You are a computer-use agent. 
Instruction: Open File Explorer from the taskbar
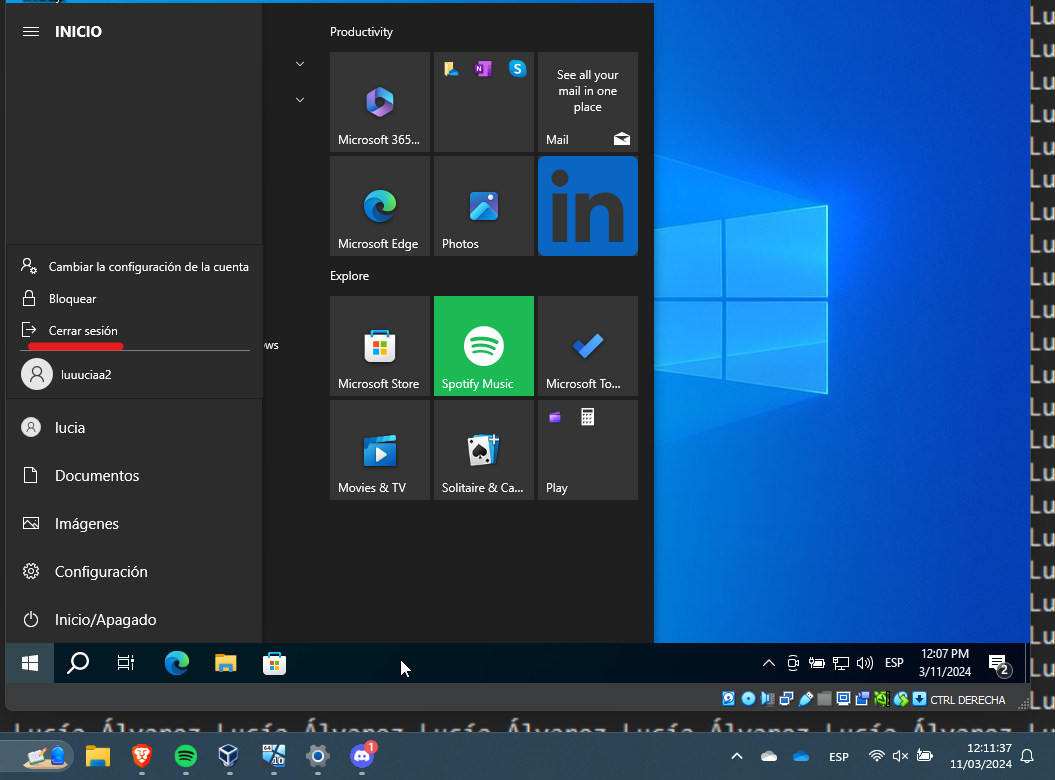coord(225,662)
